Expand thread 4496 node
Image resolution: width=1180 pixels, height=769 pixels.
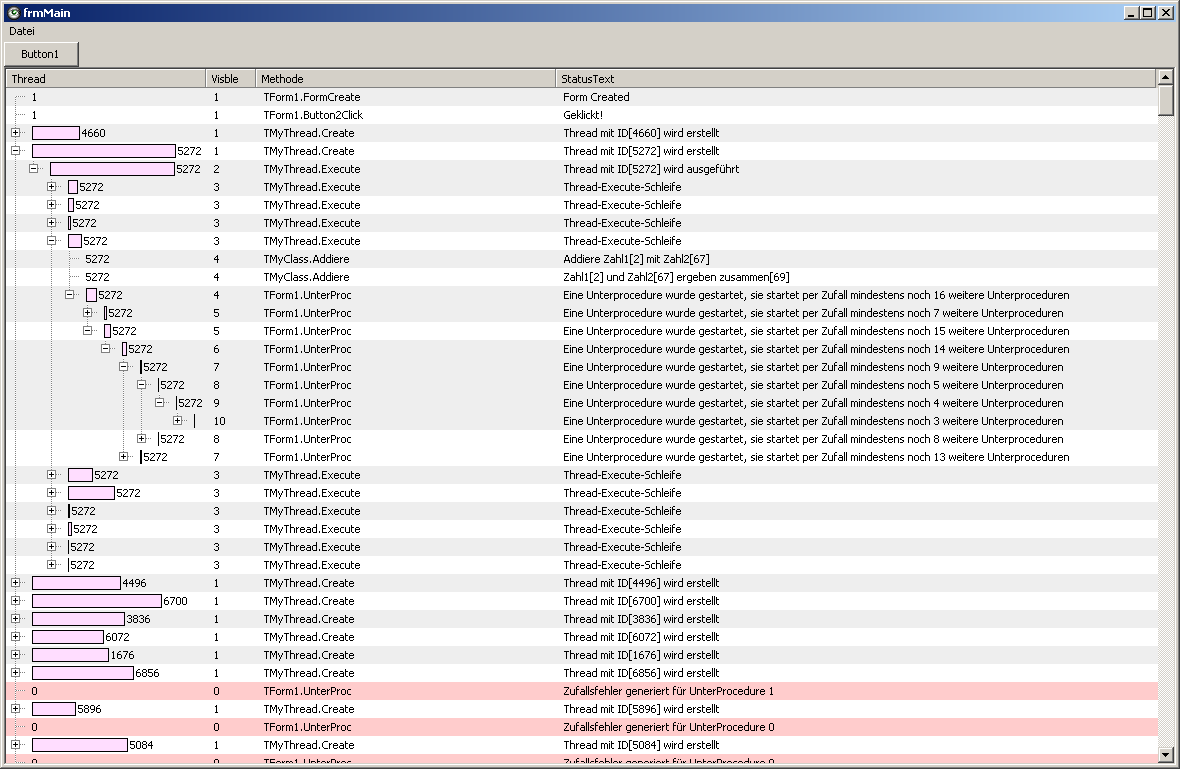pyautogui.click(x=16, y=582)
